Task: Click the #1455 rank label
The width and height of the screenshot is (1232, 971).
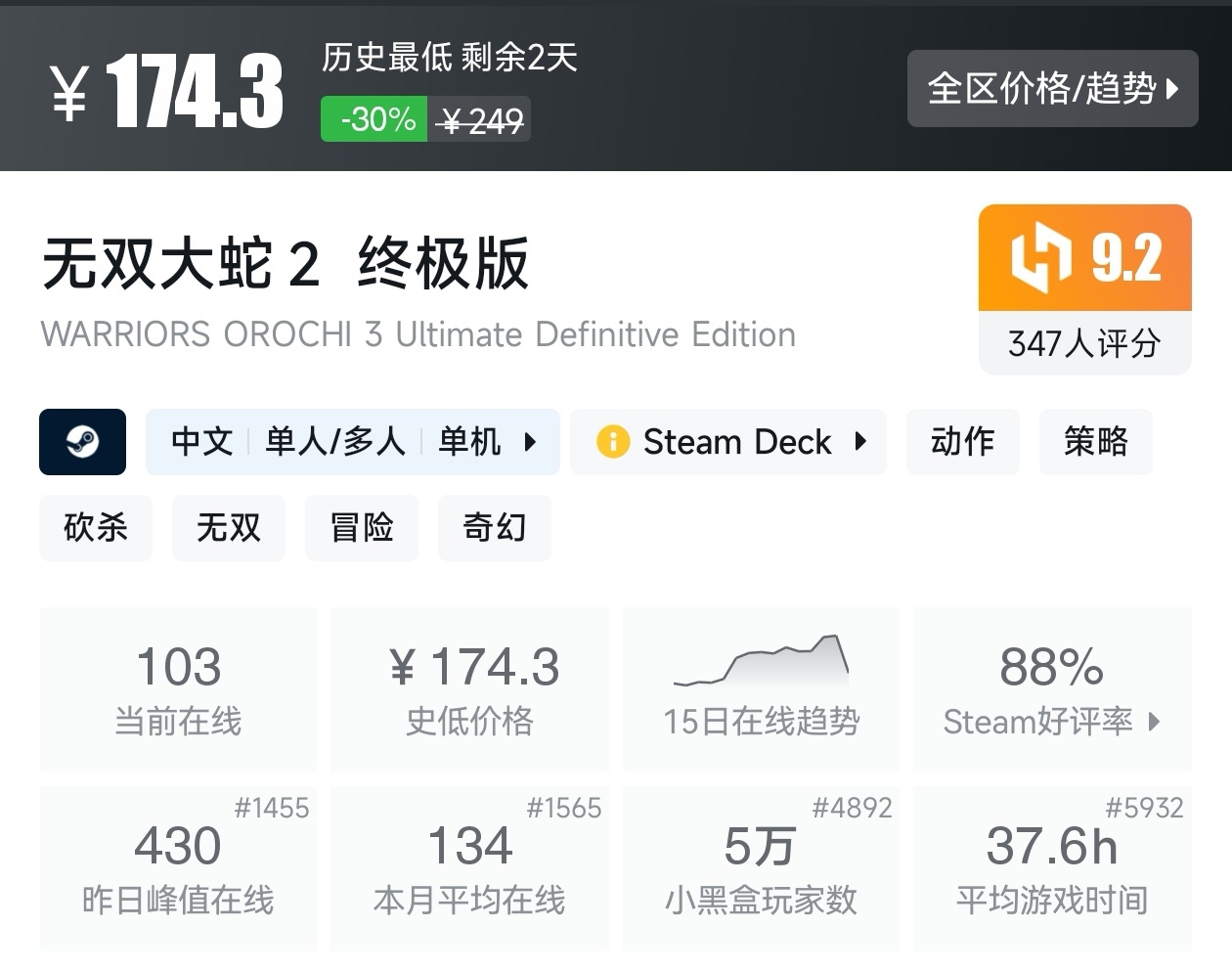Action: (272, 808)
